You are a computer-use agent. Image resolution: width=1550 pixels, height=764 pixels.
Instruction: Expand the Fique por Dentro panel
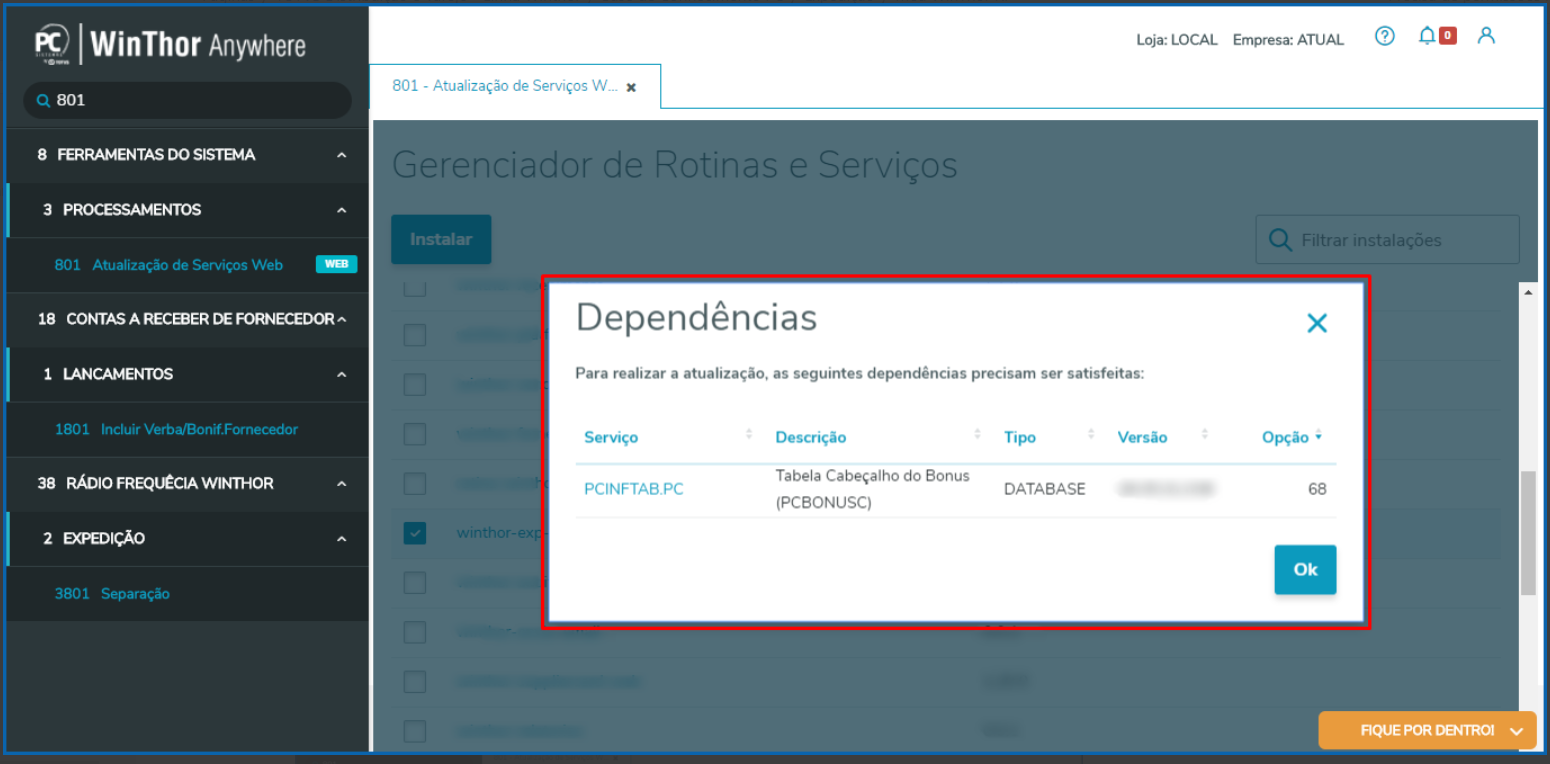coord(1427,730)
